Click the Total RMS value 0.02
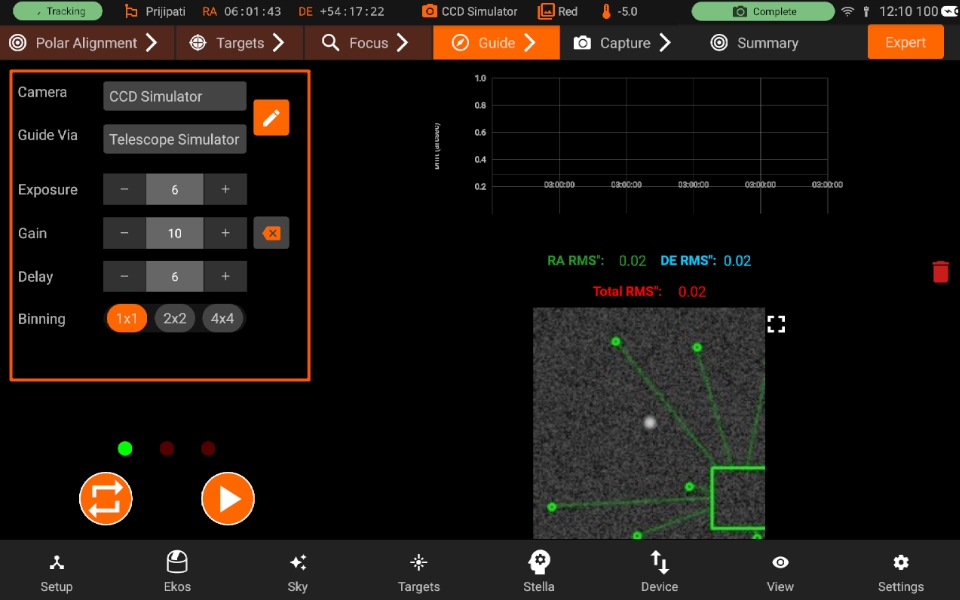 (692, 292)
